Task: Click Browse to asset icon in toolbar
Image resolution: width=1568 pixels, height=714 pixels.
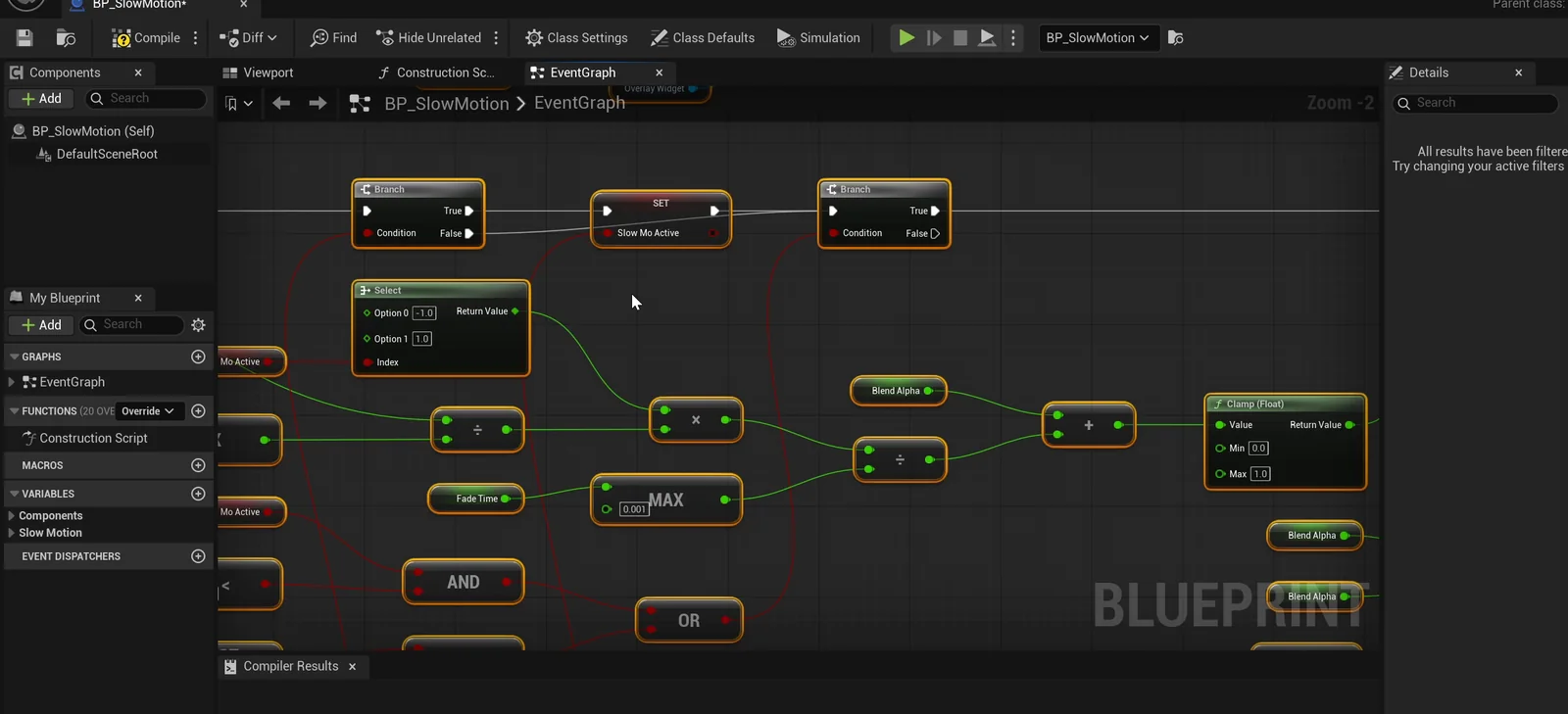Action: 66,38
